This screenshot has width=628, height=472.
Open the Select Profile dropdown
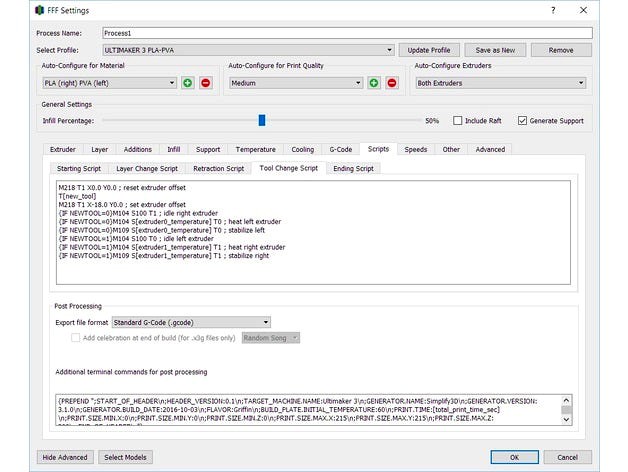click(x=248, y=49)
